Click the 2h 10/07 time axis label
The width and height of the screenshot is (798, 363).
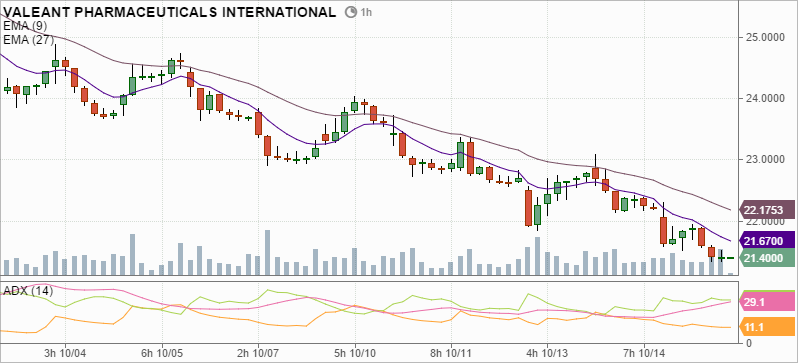pyautogui.click(x=258, y=352)
